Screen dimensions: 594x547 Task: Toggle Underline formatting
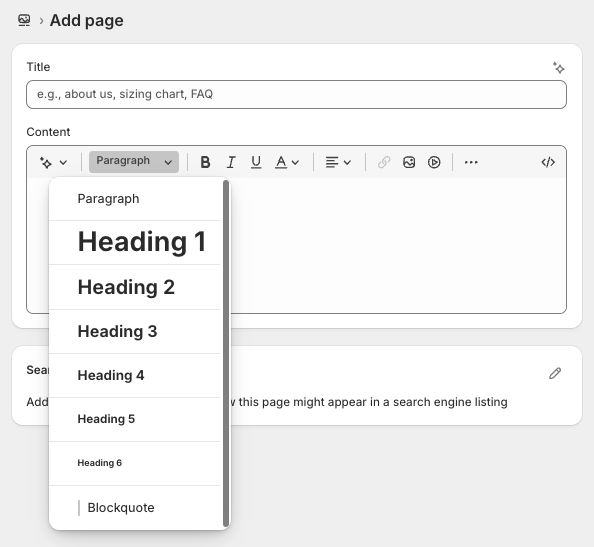(256, 162)
